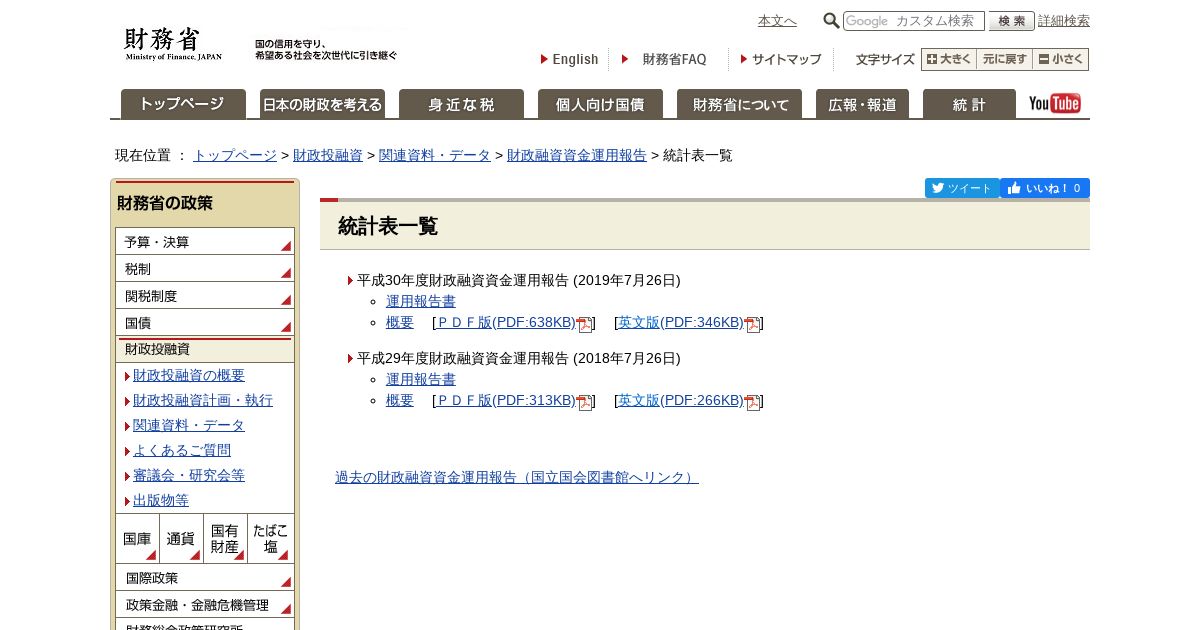This screenshot has height=630, width=1200.
Task: Go to トップページ navigation tab
Action: [183, 104]
